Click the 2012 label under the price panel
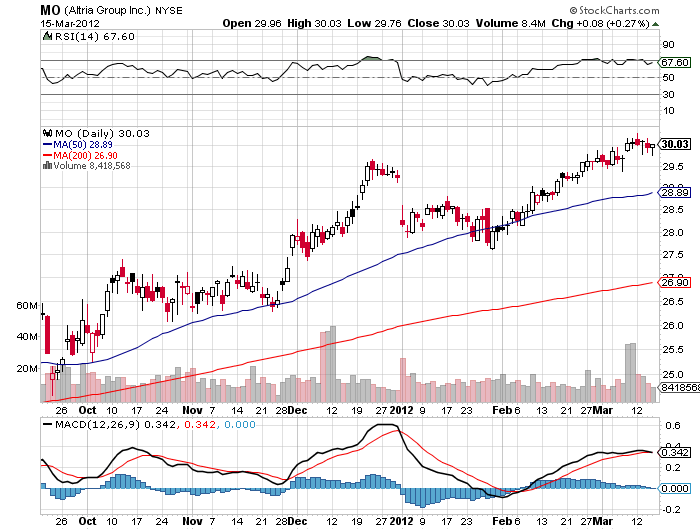 click(x=401, y=410)
